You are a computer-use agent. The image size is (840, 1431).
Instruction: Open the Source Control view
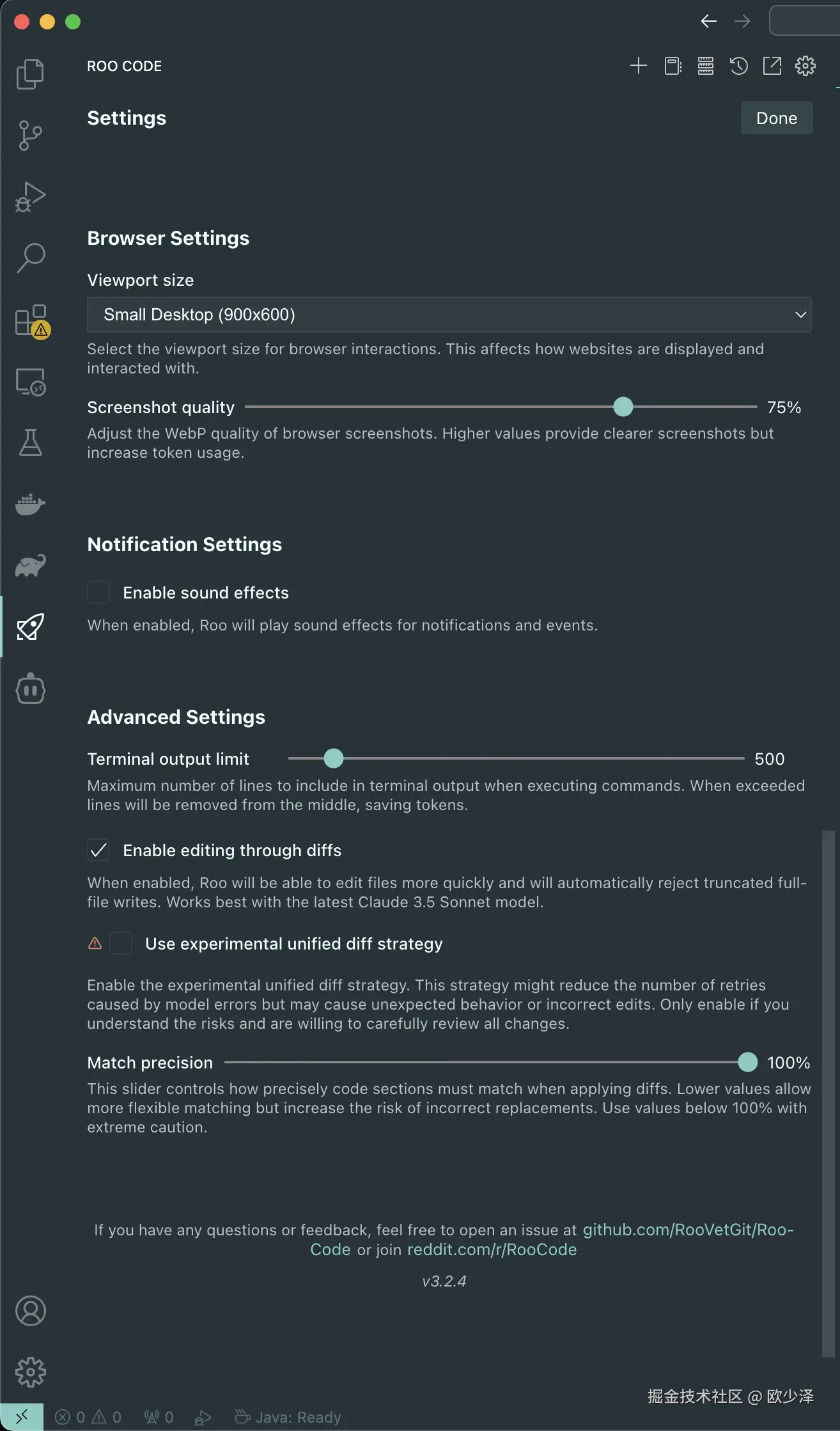30,135
